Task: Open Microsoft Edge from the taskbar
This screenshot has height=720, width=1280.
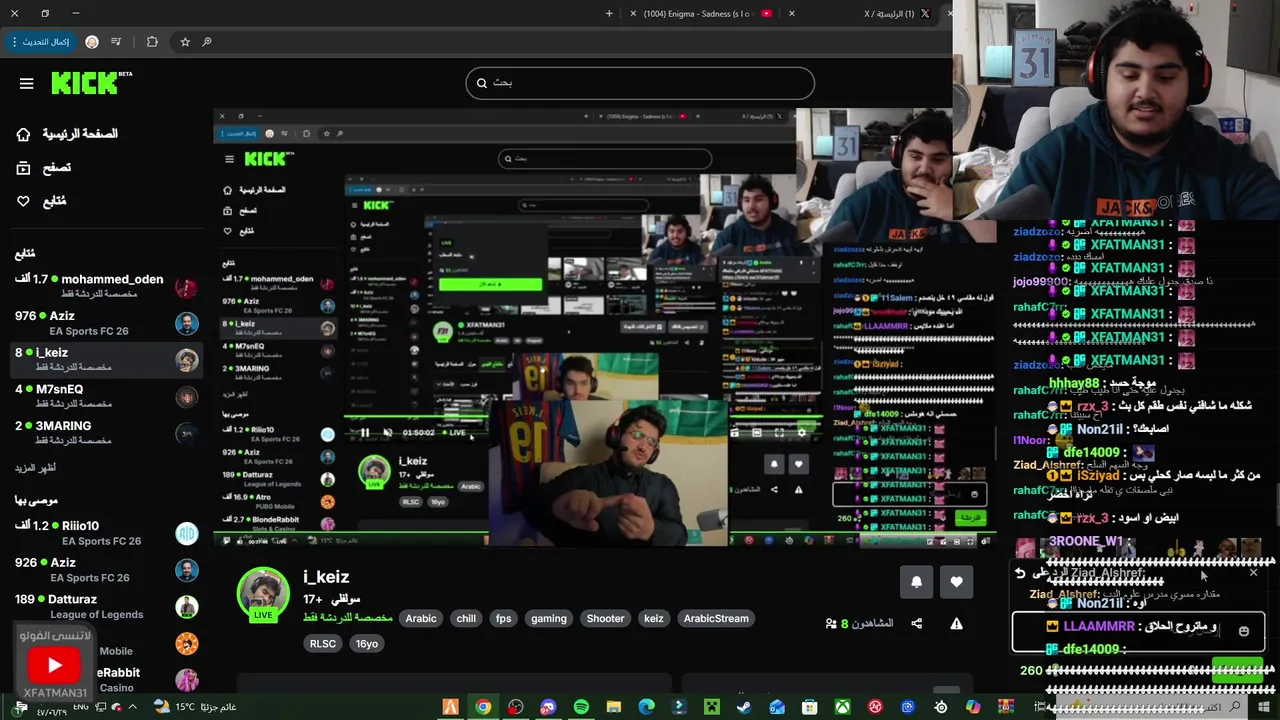Action: 647,707
